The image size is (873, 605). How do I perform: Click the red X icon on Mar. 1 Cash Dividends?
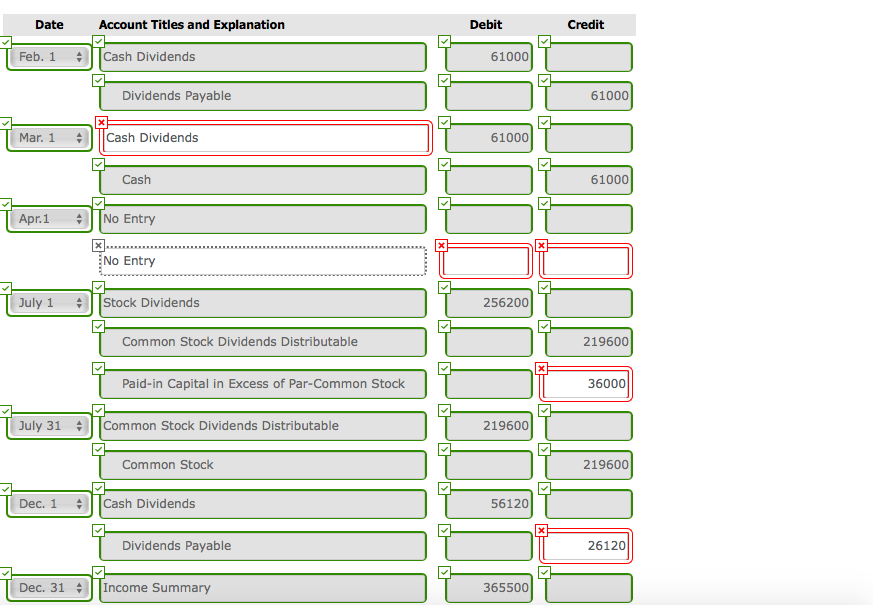[x=101, y=122]
